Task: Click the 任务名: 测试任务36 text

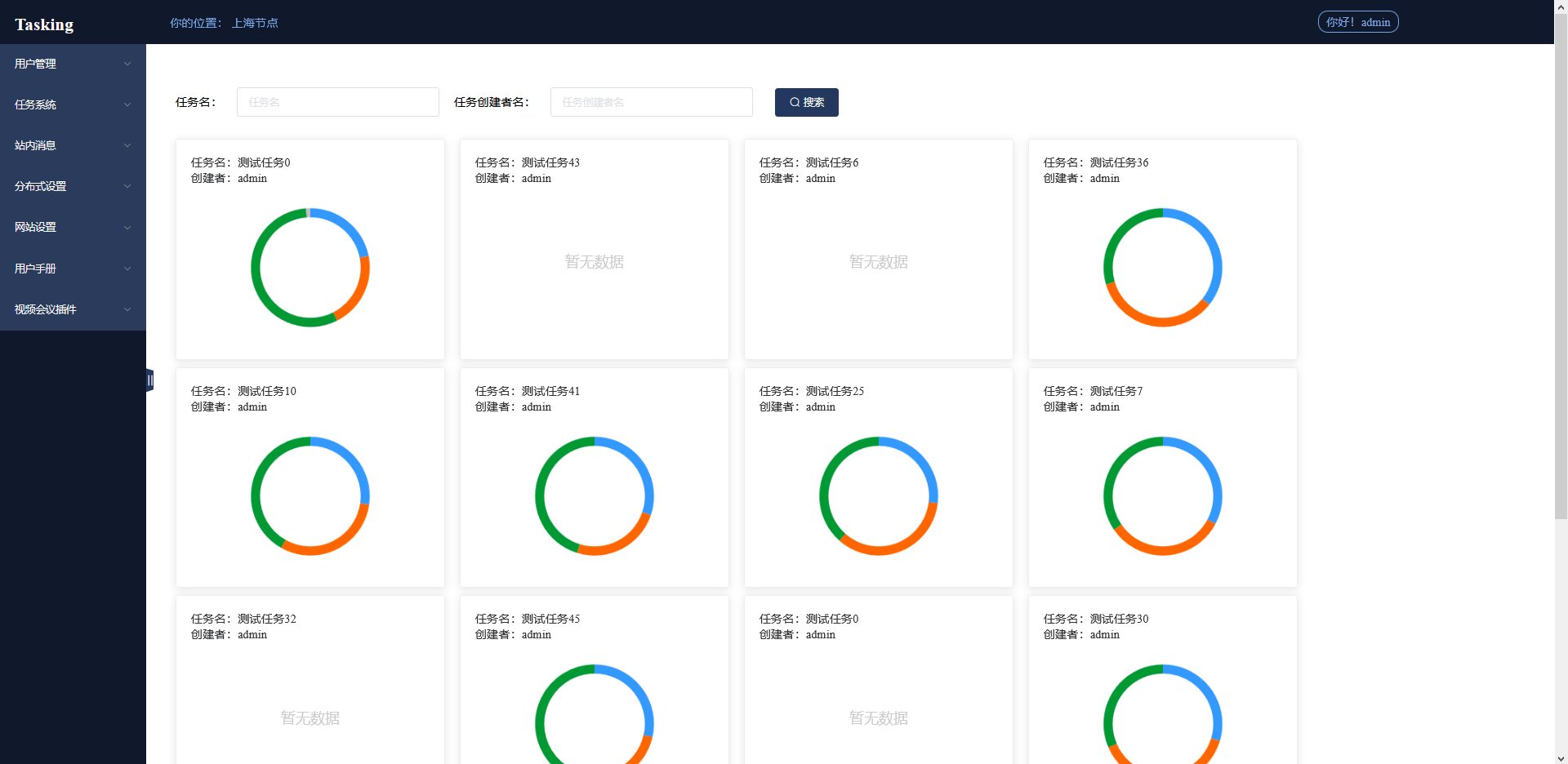Action: (1096, 162)
